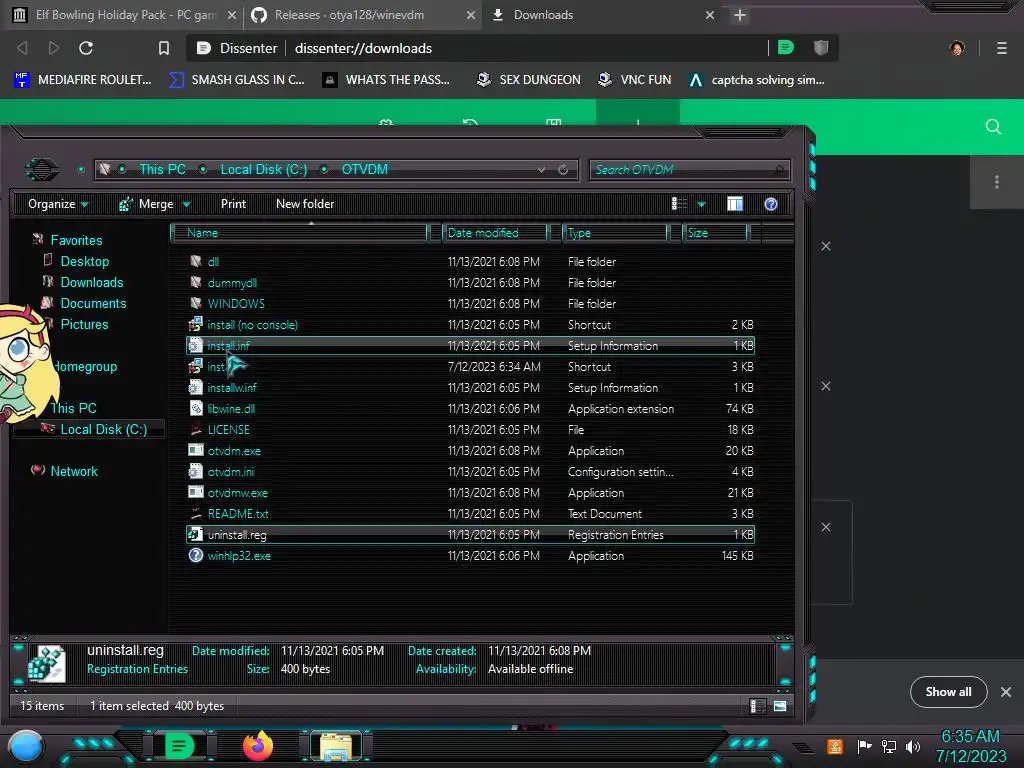Open the File Explorer taskbar button
1024x768 pixels.
pos(336,746)
